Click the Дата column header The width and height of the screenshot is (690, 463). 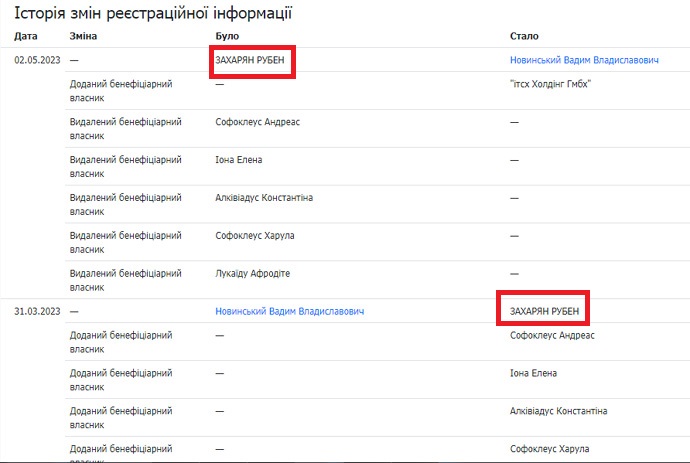[24, 36]
